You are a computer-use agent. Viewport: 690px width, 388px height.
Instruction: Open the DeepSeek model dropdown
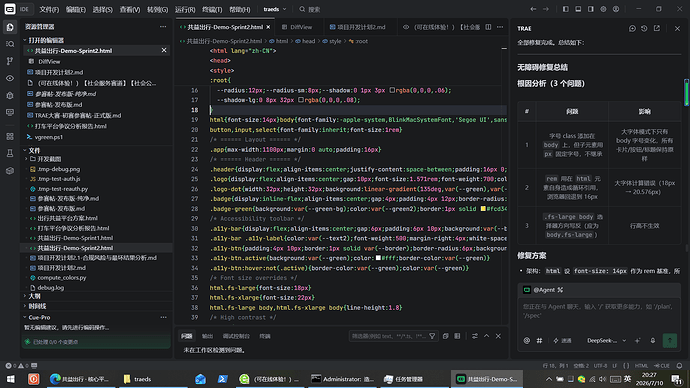point(606,340)
